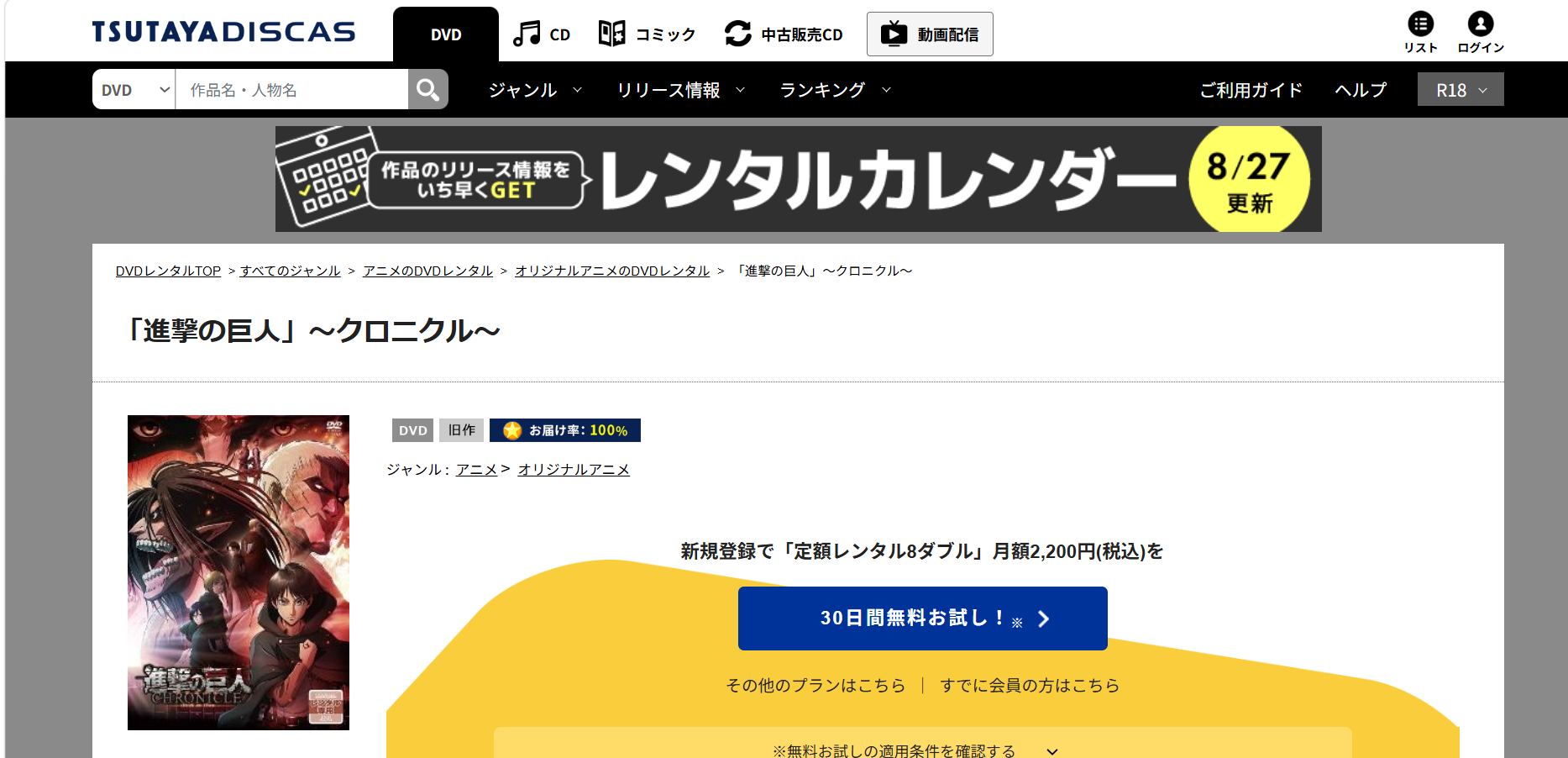Open the リスト icon
Screen dimensions: 1568x758
click(x=1420, y=33)
